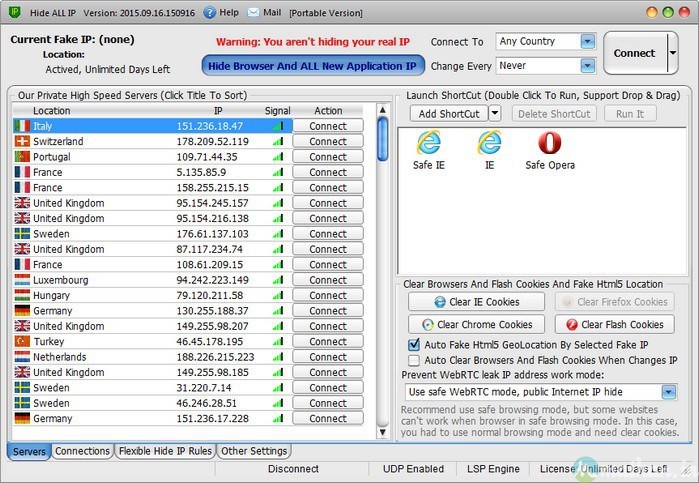Click the Clear IE Cookies button
This screenshot has width=699, height=483.
pyautogui.click(x=476, y=302)
